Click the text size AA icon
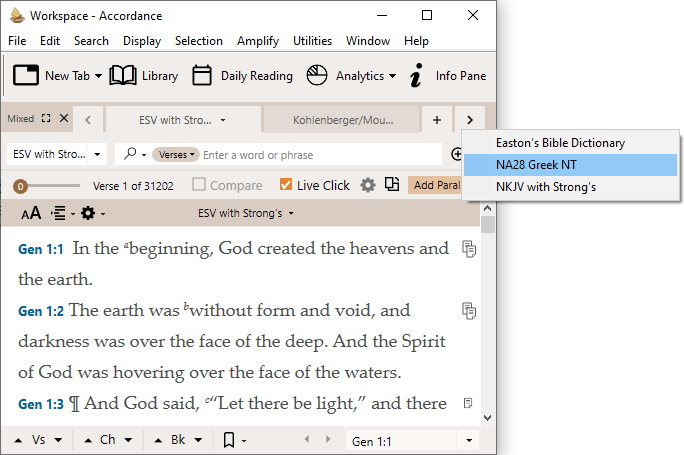Viewport: 684px width, 455px height. (x=31, y=213)
